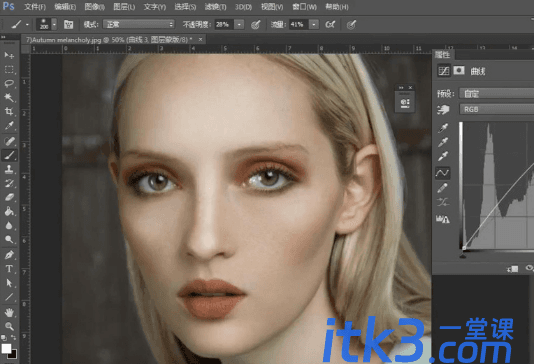This screenshot has width=534, height=364.
Task: Click the flow value field 41%
Action: 298,25
